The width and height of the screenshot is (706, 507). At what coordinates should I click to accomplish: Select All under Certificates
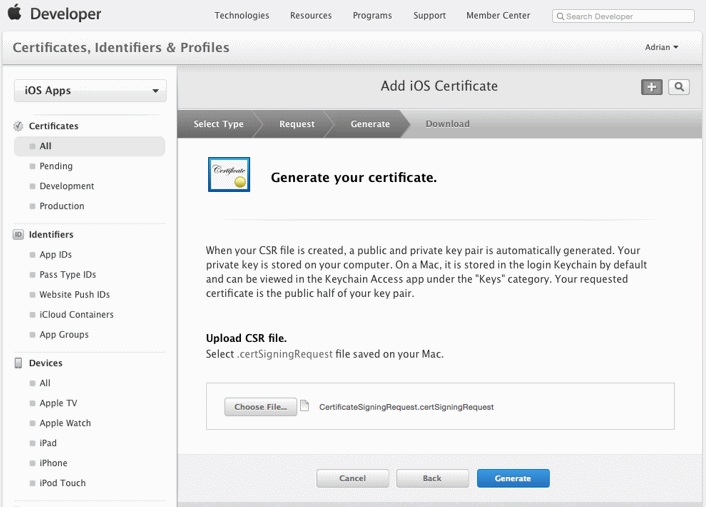tap(90, 146)
